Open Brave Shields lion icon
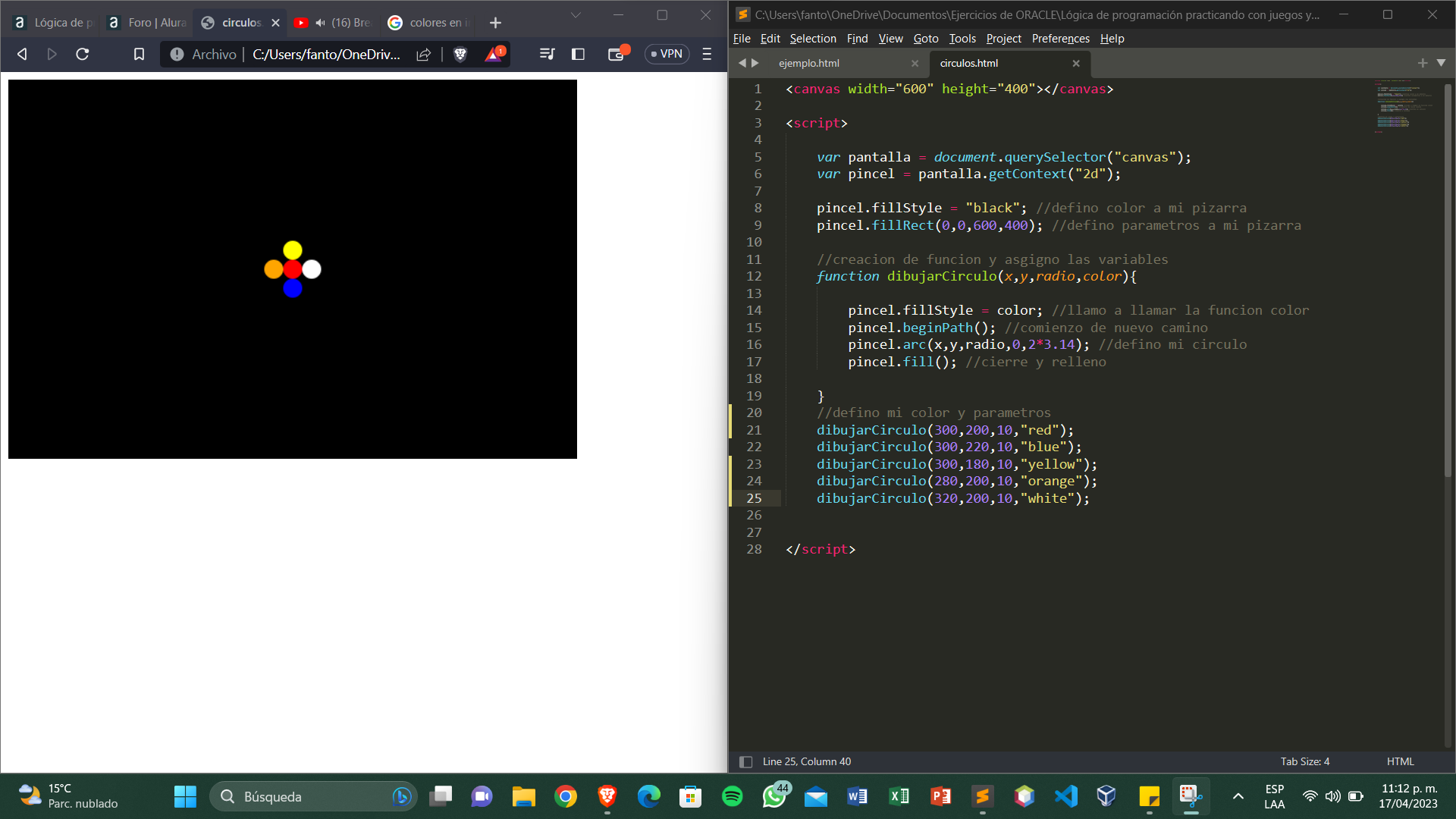The height and width of the screenshot is (819, 1456). [x=460, y=54]
